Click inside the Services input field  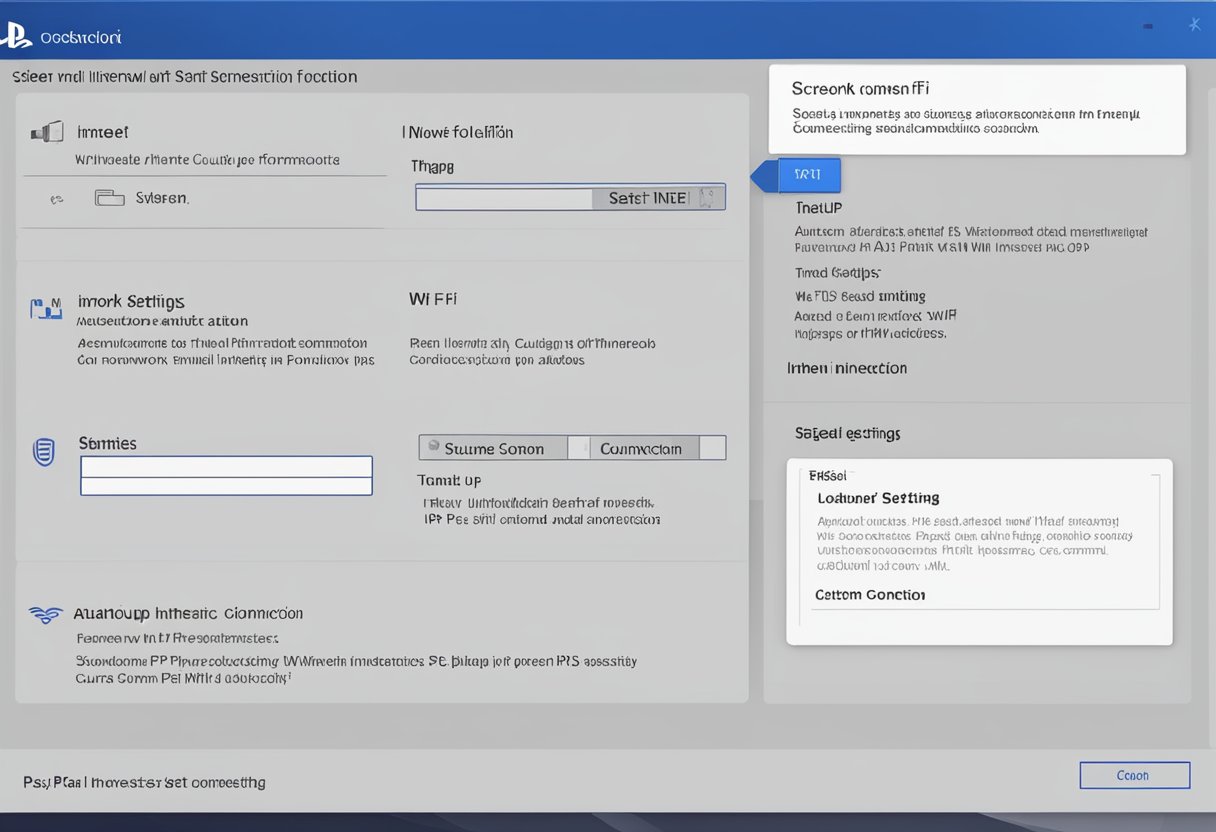pyautogui.click(x=225, y=474)
